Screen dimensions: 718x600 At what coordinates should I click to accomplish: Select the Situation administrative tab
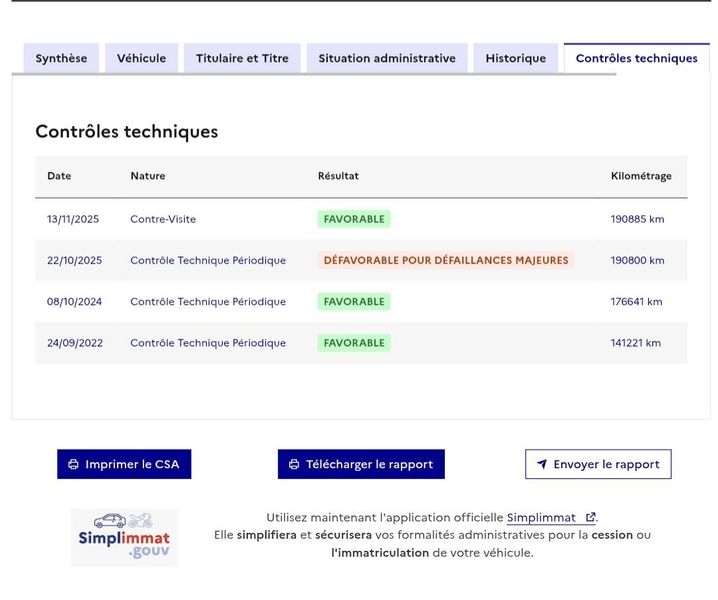click(x=387, y=58)
